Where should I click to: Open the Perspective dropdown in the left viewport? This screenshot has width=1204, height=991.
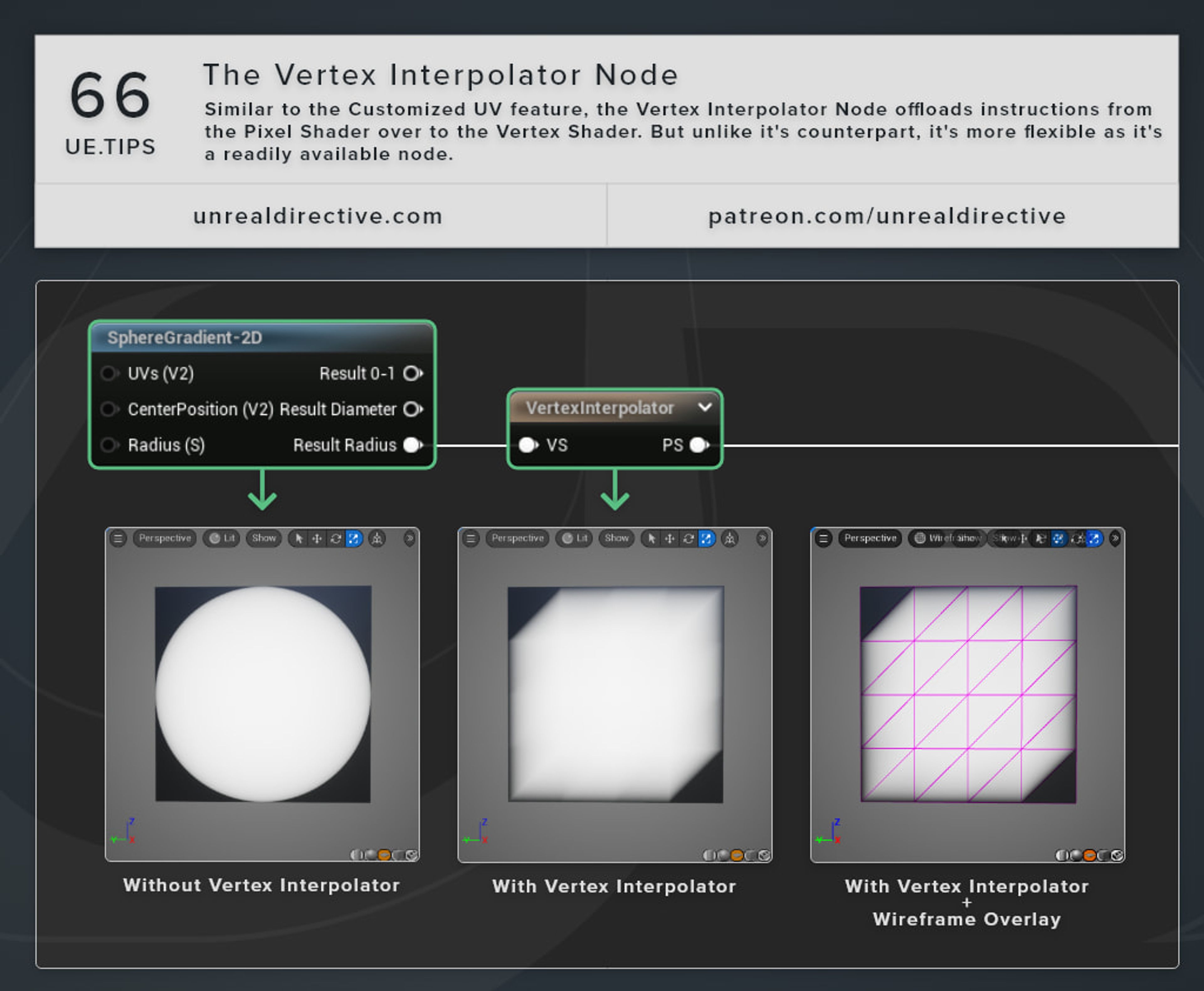(166, 538)
